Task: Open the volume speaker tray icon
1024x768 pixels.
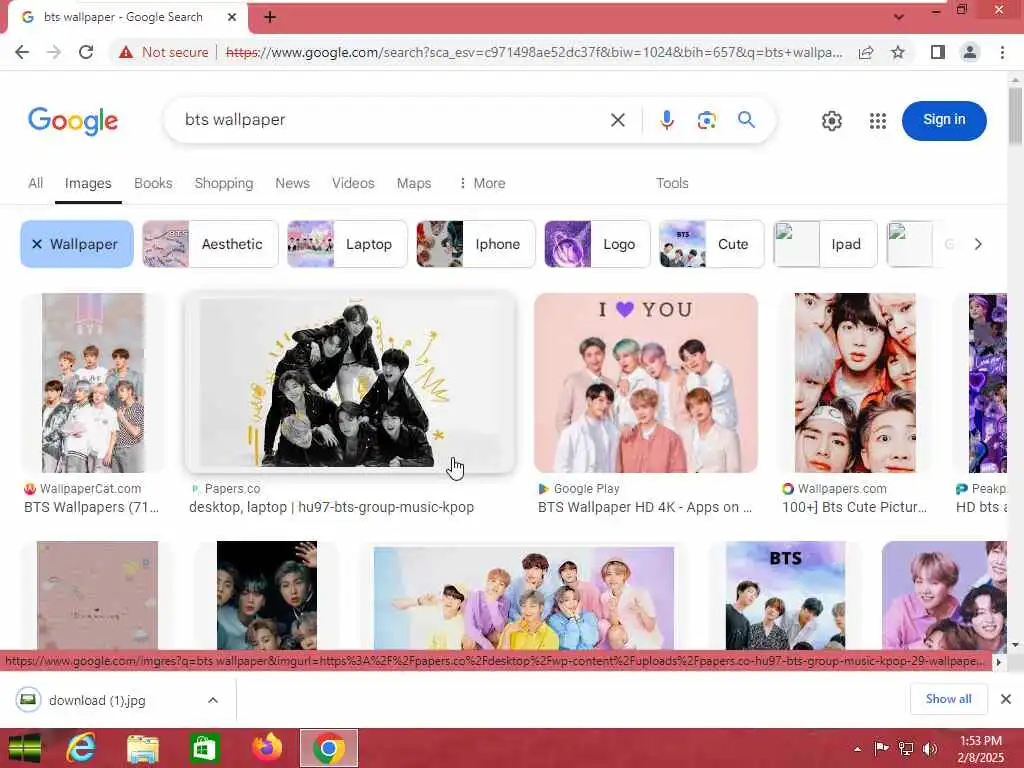Action: click(x=930, y=749)
